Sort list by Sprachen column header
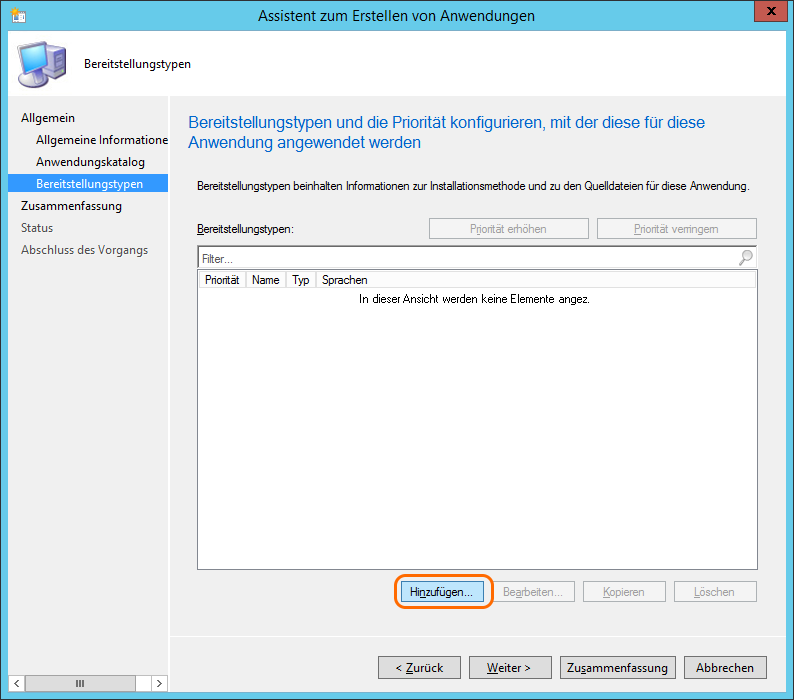This screenshot has width=794, height=700. [x=345, y=280]
